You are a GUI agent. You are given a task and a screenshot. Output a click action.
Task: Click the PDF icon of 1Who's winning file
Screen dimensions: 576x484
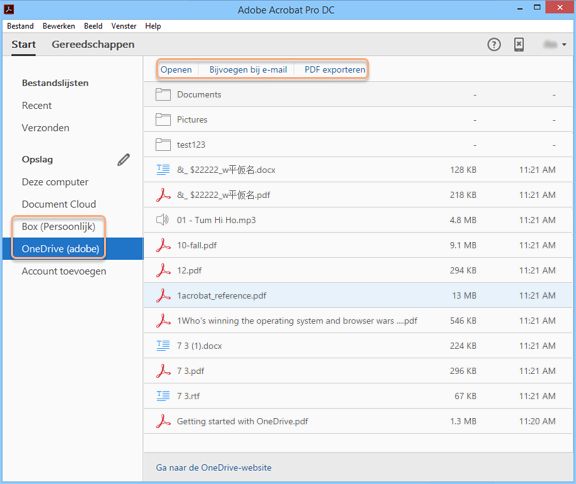[x=163, y=321]
